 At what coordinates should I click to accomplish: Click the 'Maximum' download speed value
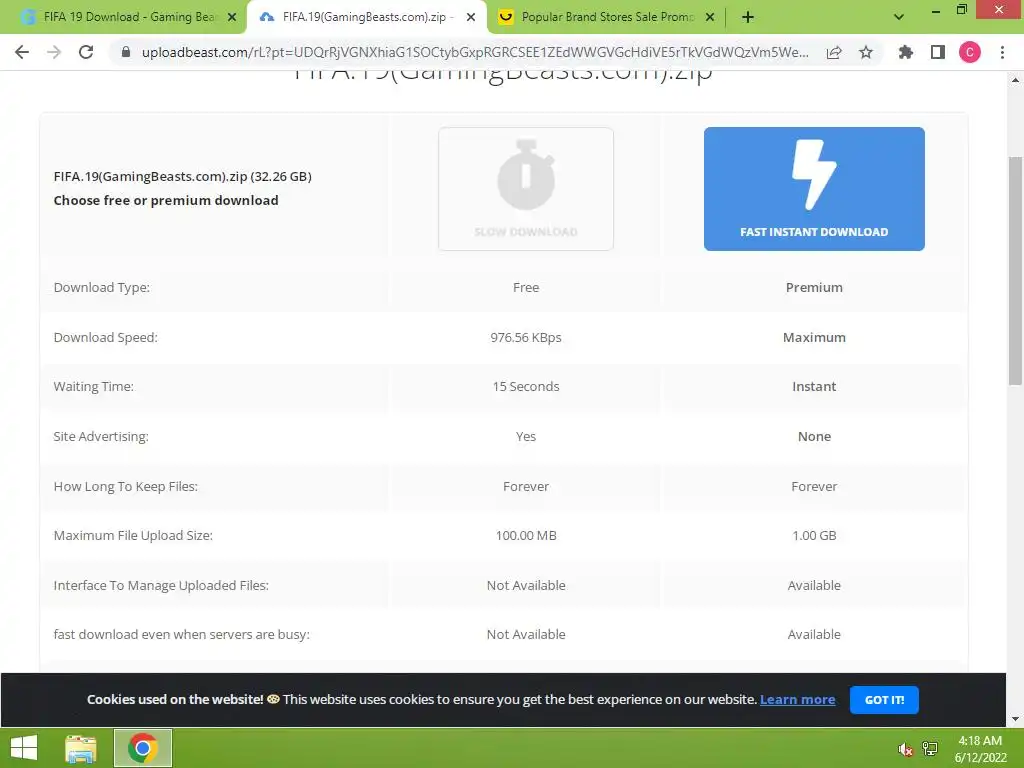[814, 338]
